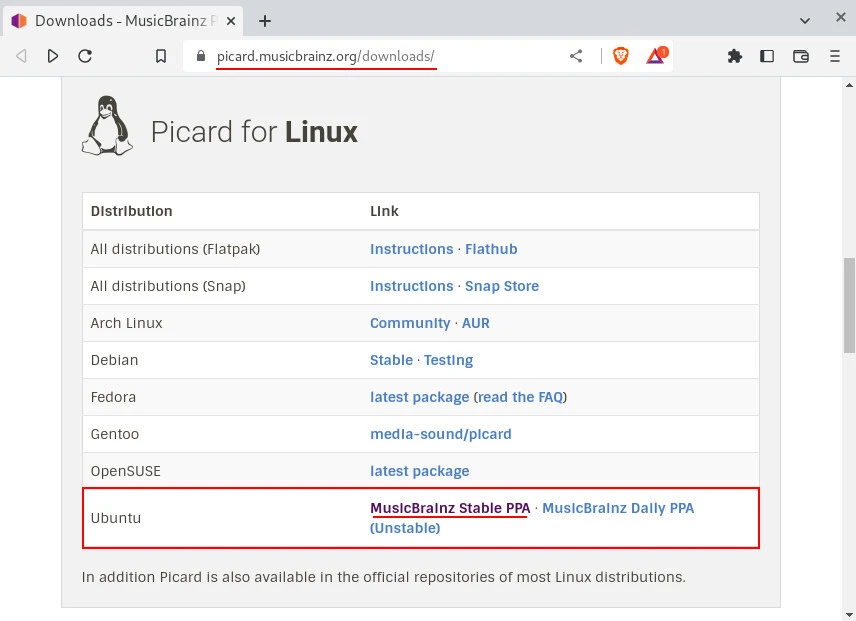Reload the current page
This screenshot has height=621, width=856.
(x=85, y=57)
